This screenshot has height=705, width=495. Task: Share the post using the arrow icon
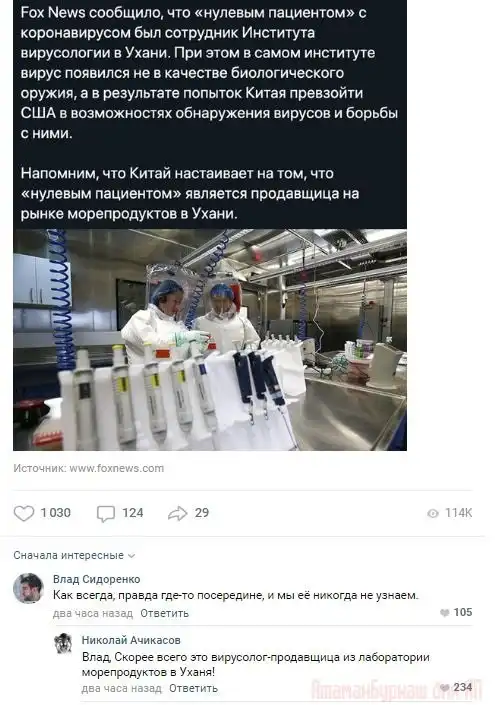pyautogui.click(x=178, y=513)
